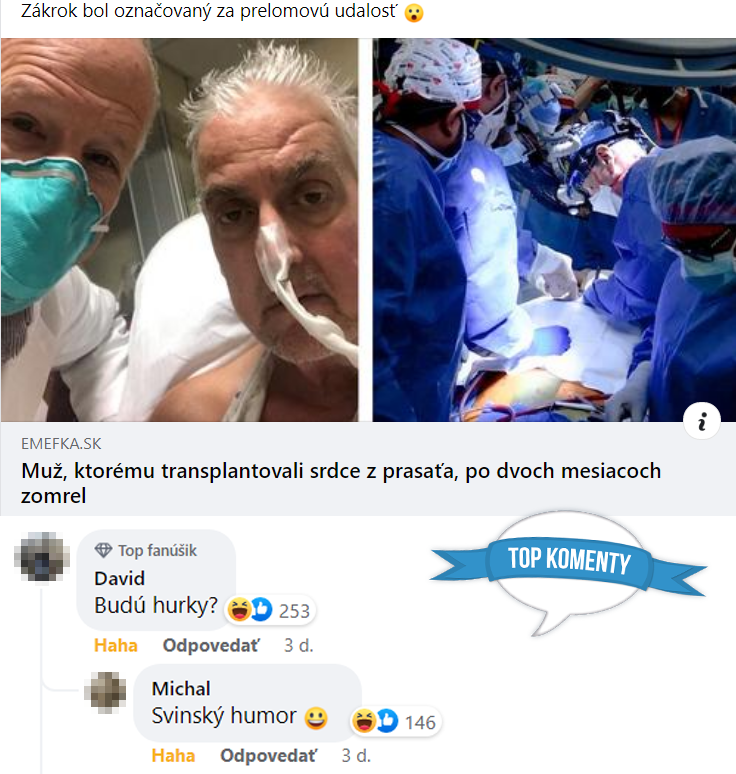Viewport: 736px width, 774px height.
Task: Click the surprised emoji in post caption
Action: [414, 13]
